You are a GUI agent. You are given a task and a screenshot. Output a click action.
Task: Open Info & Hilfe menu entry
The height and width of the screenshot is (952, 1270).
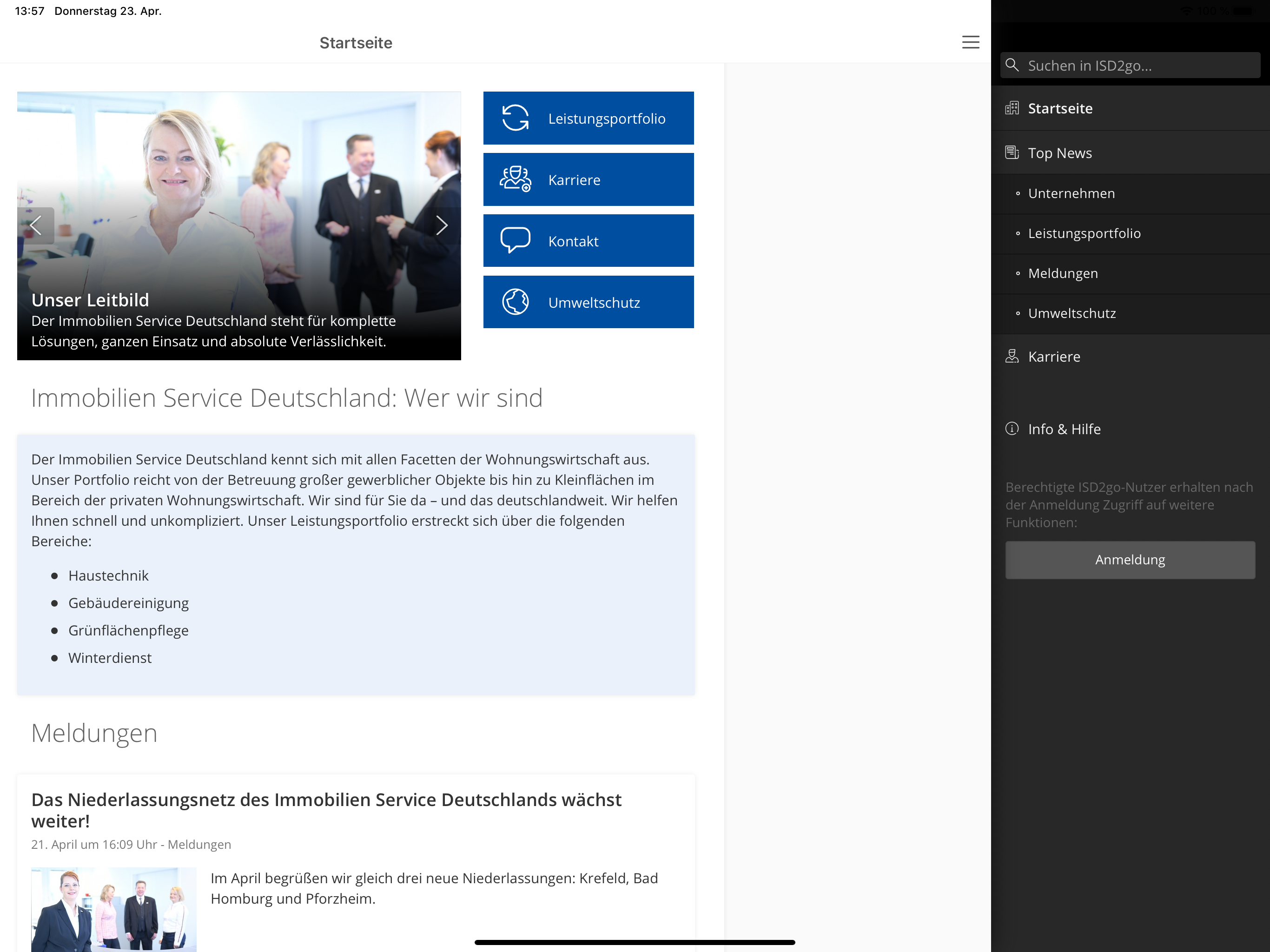(1130, 429)
